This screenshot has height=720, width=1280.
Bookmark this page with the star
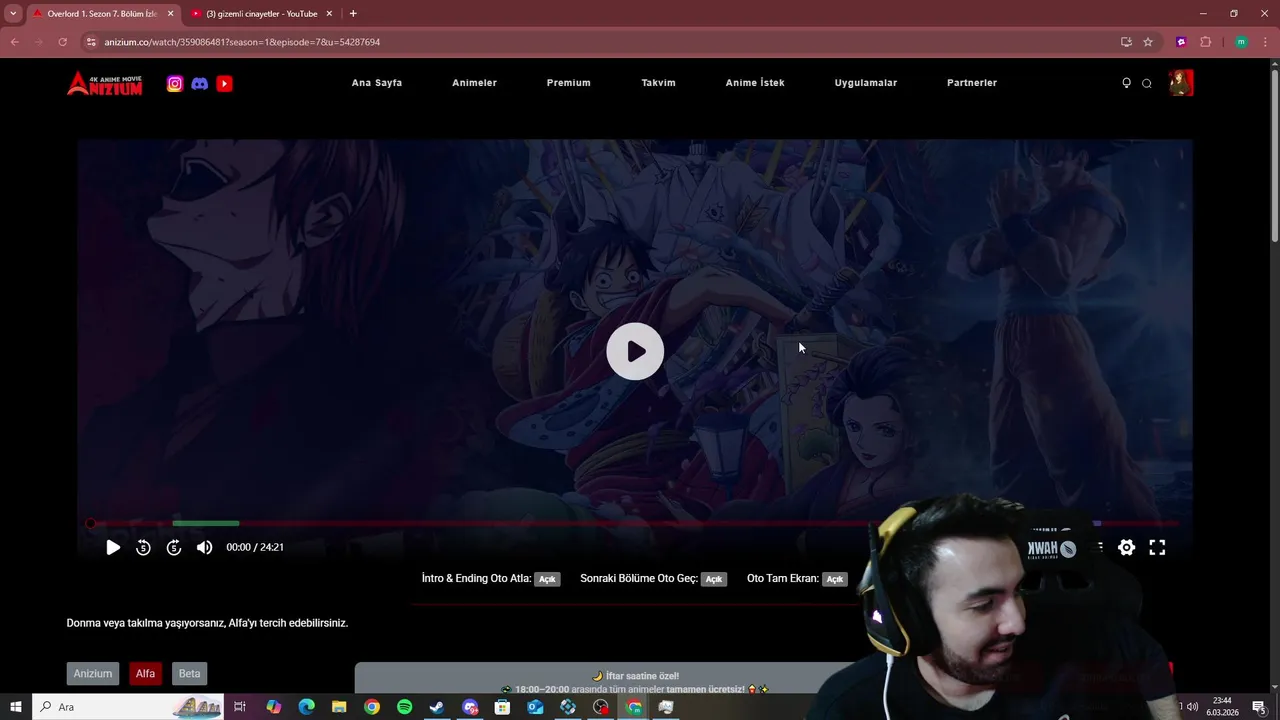[1148, 42]
